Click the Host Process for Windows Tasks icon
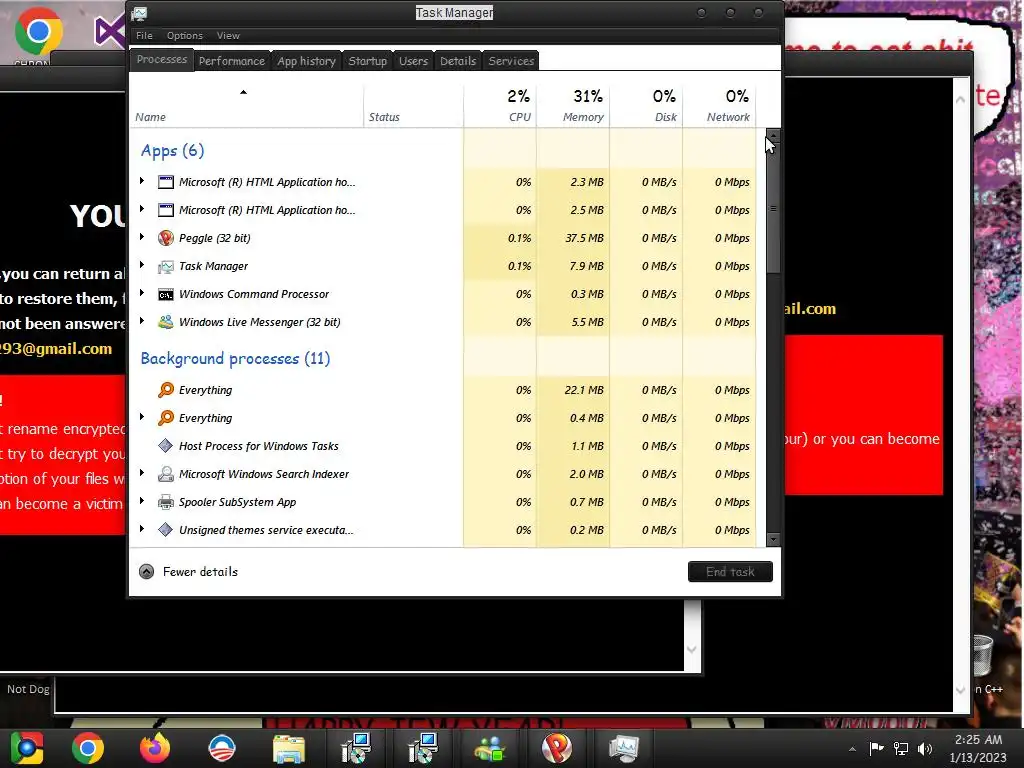This screenshot has width=1024, height=768. coord(166,446)
